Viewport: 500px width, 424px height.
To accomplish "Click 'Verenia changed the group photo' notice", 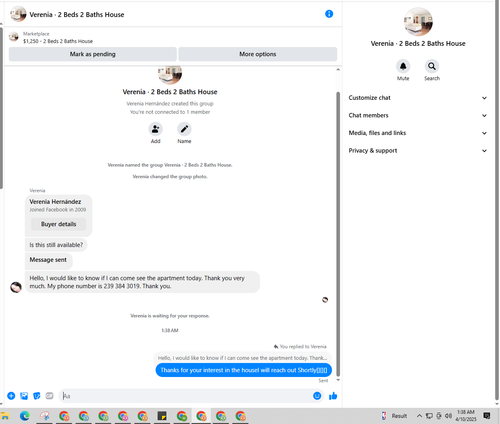I will point(170,177).
